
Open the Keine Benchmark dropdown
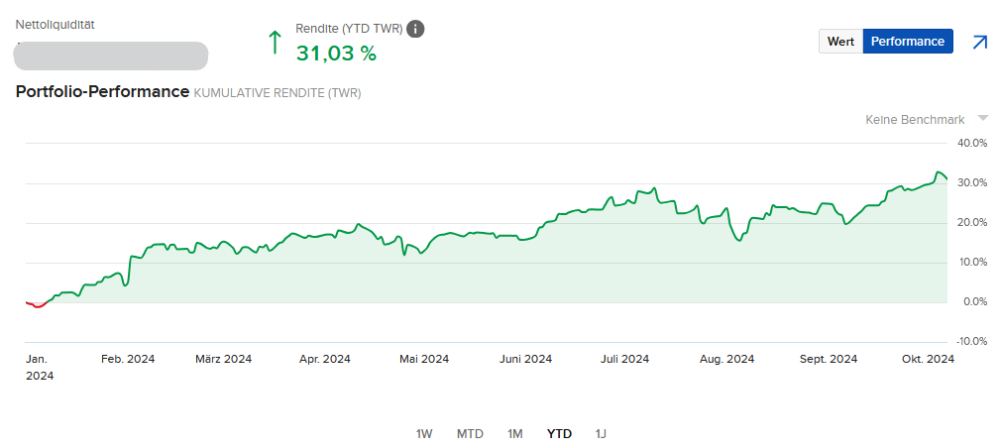[915, 119]
